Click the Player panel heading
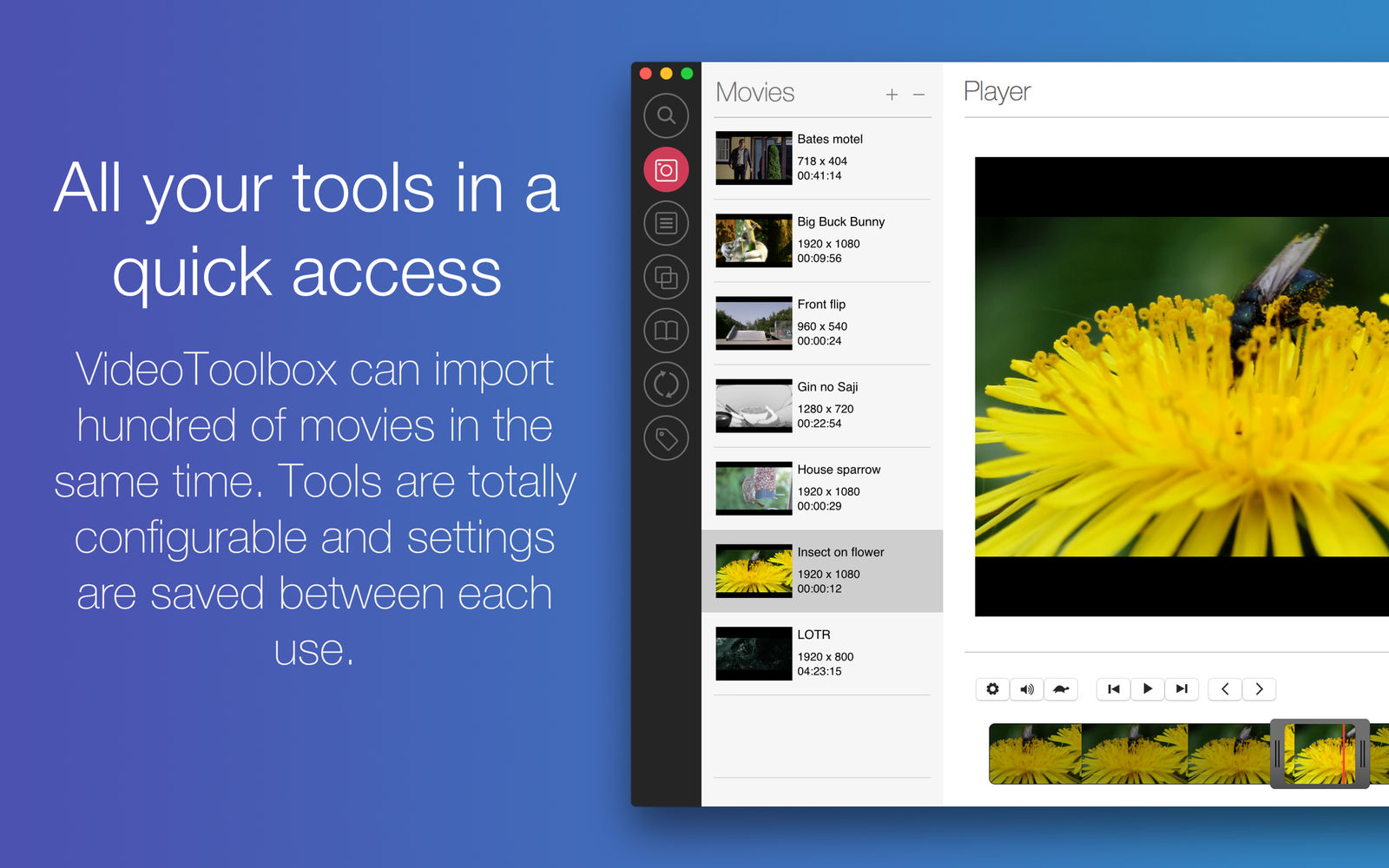 coord(997,92)
